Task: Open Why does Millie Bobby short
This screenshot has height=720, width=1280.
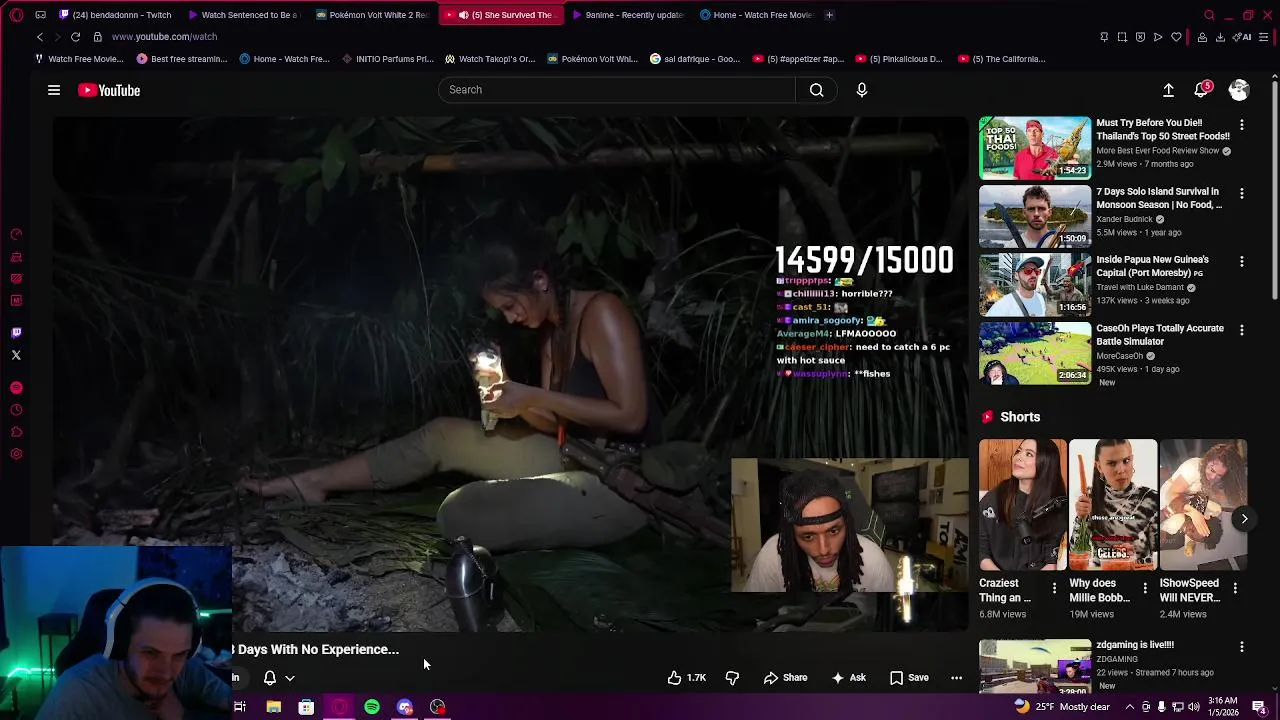Action: pyautogui.click(x=1113, y=504)
